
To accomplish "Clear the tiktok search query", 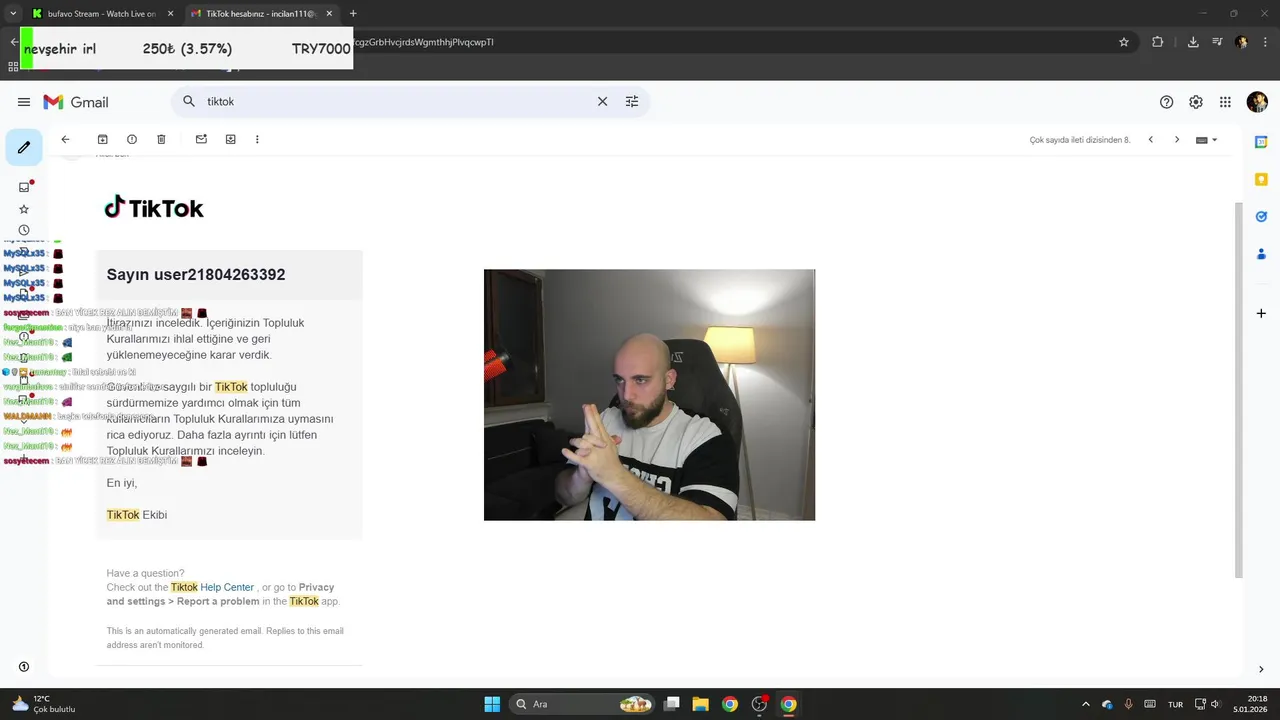I will (x=602, y=101).
